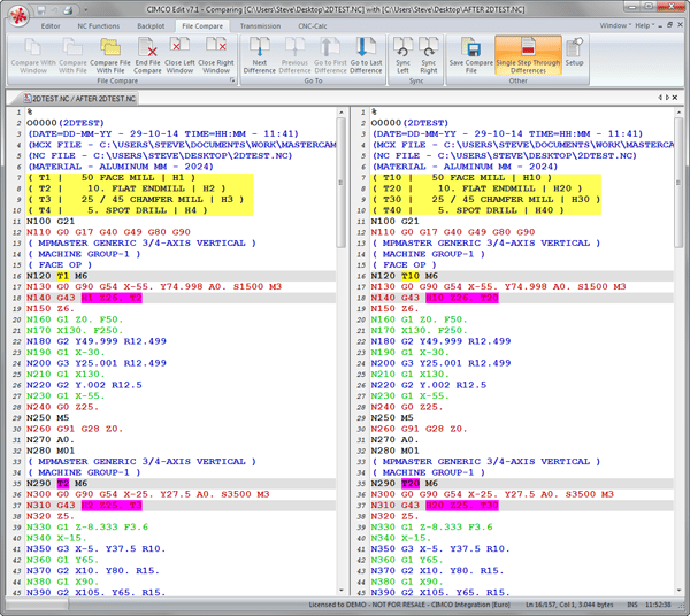Click INS indicator in status bar

[x=632, y=605]
